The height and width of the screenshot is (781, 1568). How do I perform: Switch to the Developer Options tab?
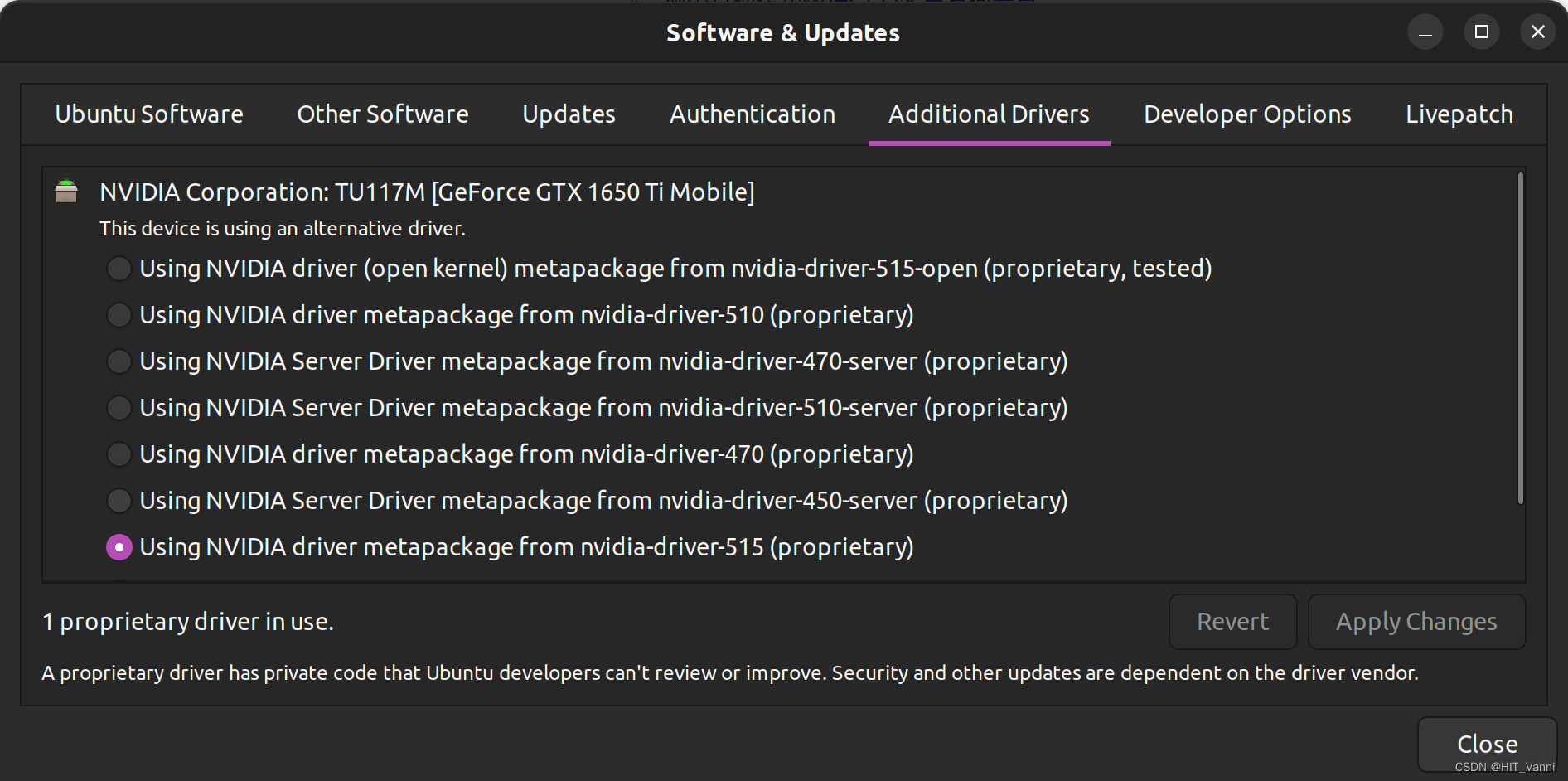[1248, 114]
